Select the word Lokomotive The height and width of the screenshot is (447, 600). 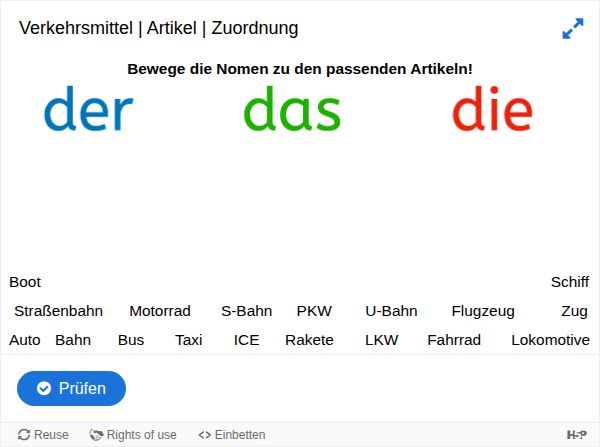[x=550, y=340]
